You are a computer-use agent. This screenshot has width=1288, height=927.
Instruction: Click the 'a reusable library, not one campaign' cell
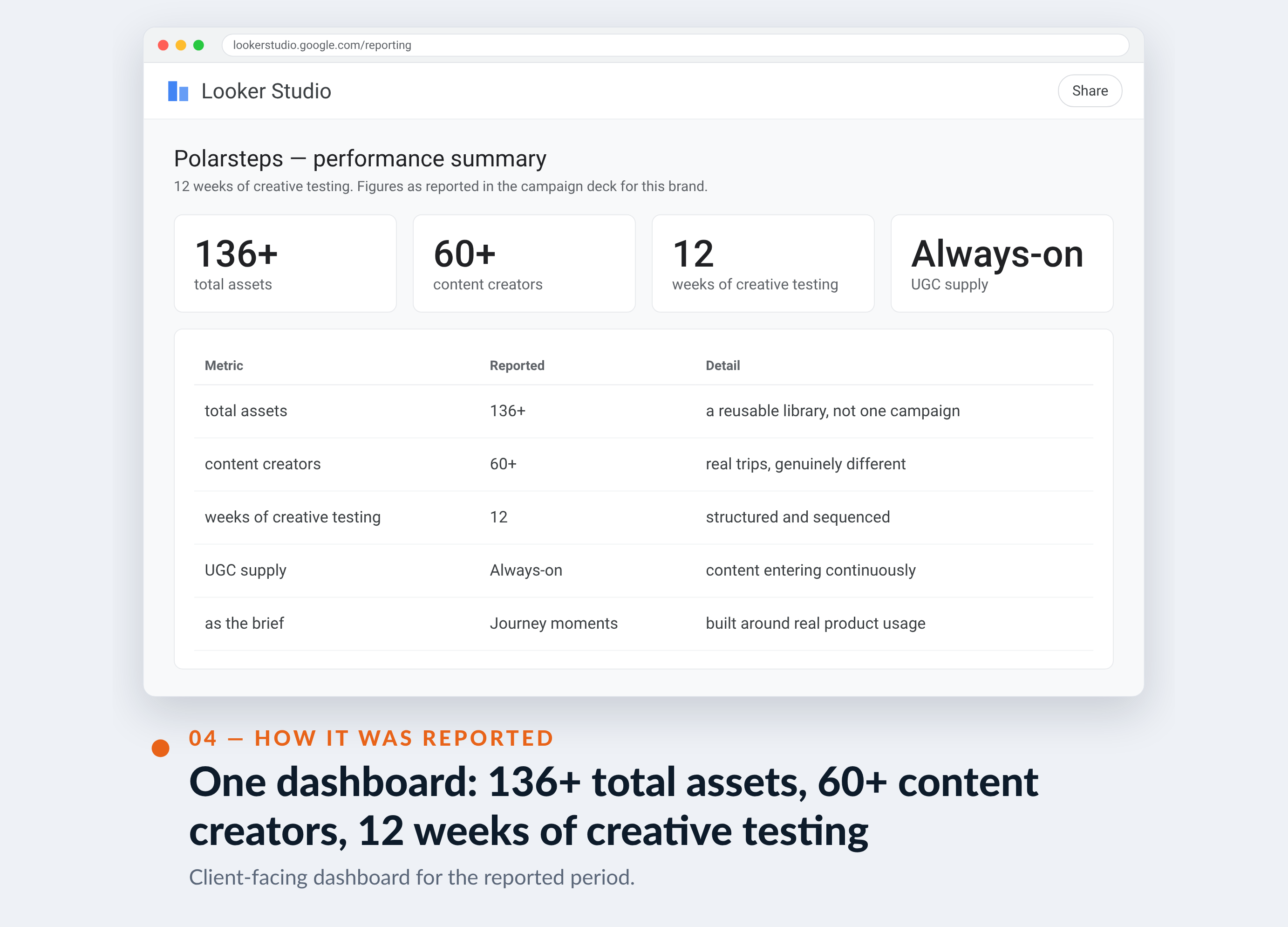coord(832,411)
